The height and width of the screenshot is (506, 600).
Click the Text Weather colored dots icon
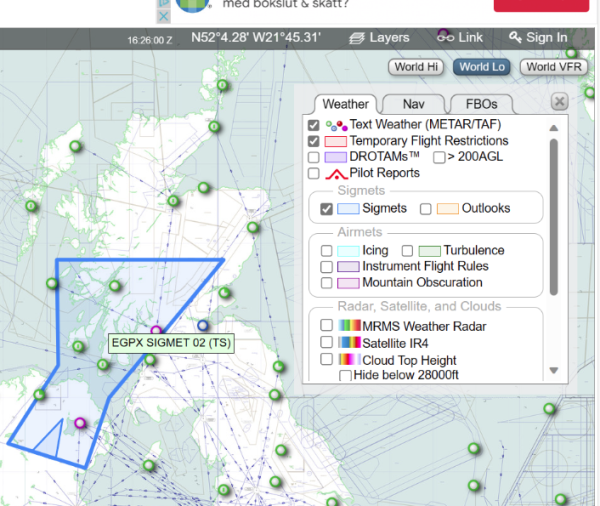pyautogui.click(x=335, y=125)
